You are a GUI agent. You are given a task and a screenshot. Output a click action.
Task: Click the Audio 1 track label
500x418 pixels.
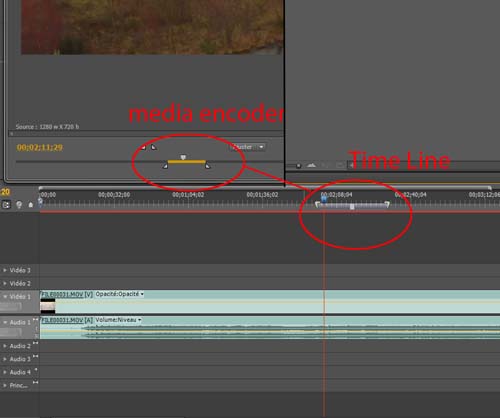point(20,322)
